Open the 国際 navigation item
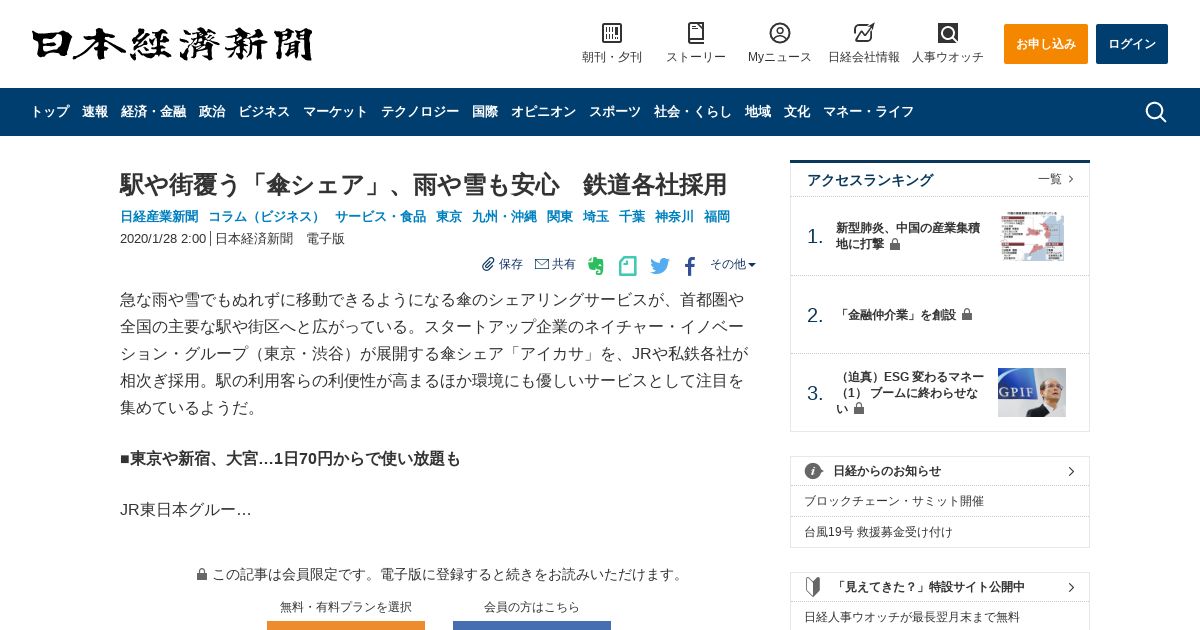Image resolution: width=1200 pixels, height=630 pixels. pos(485,112)
